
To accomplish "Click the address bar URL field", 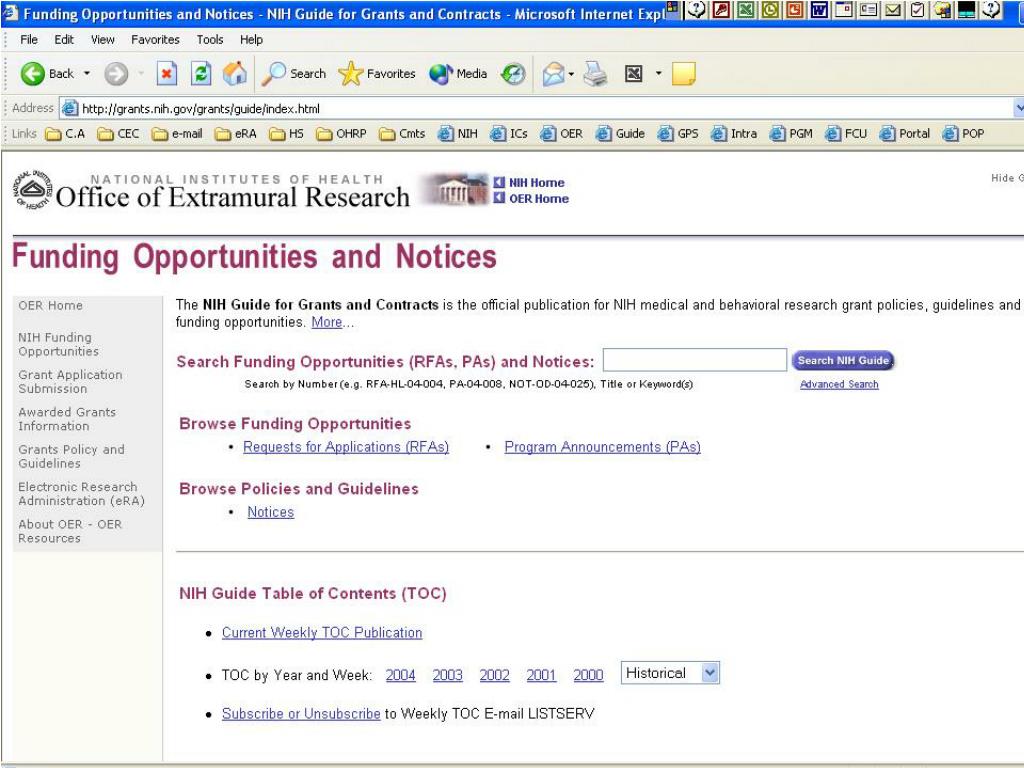I will (536, 108).
